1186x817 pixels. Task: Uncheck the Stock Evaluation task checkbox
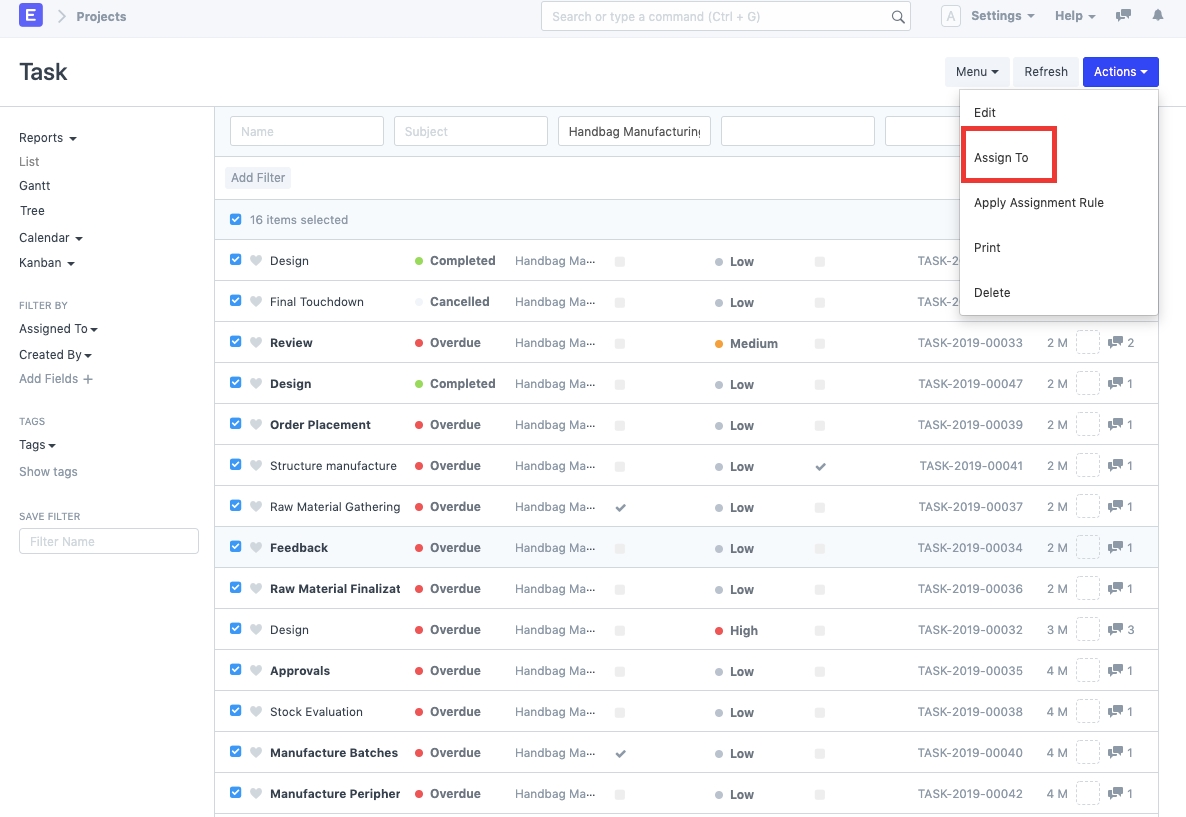click(x=236, y=711)
